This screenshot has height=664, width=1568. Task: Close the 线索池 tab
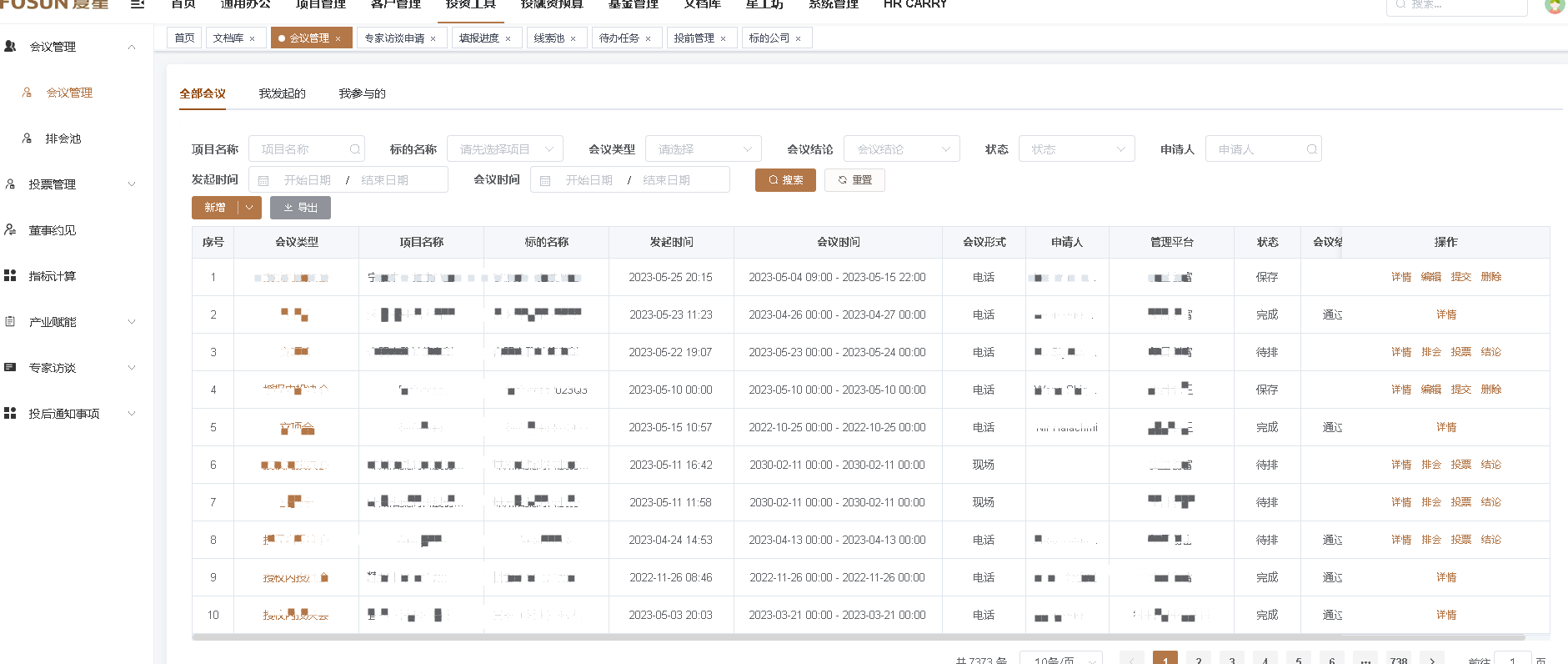click(573, 38)
